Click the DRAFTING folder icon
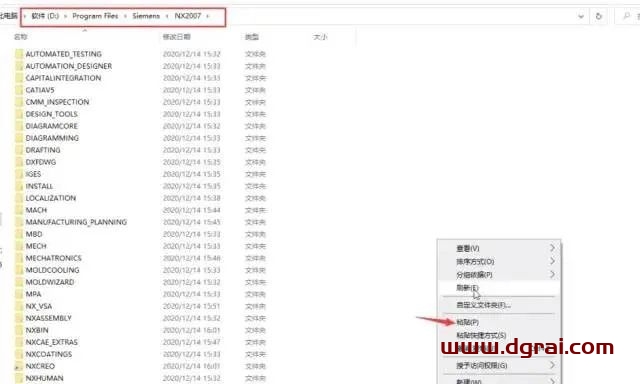 [x=19, y=150]
